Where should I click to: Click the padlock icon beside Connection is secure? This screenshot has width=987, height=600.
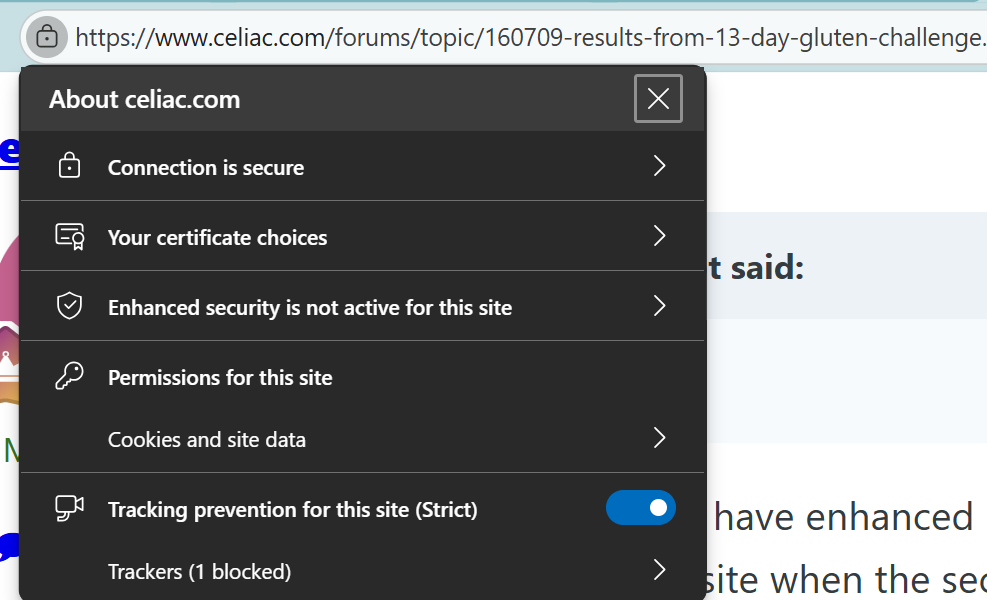(x=69, y=167)
